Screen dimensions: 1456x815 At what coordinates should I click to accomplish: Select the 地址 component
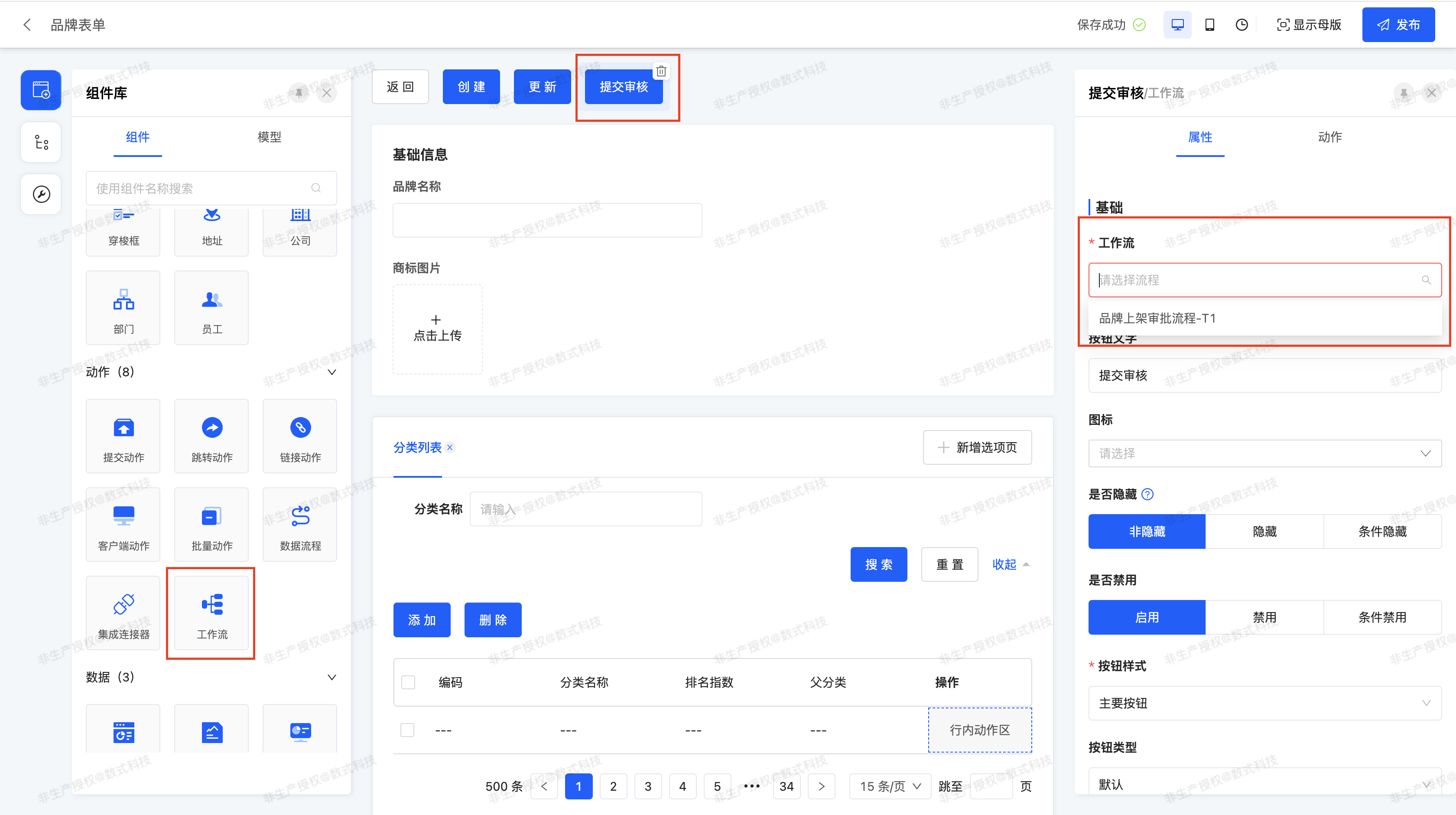click(212, 232)
